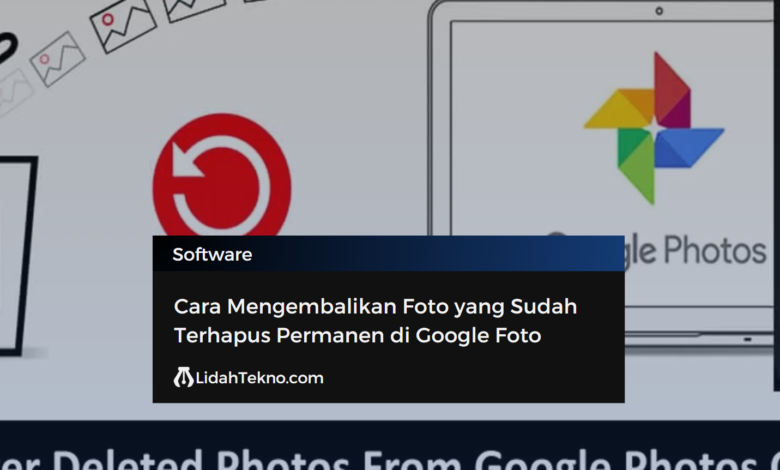Click the red restore circular arrow icon
780x470 pixels.
coord(222,175)
